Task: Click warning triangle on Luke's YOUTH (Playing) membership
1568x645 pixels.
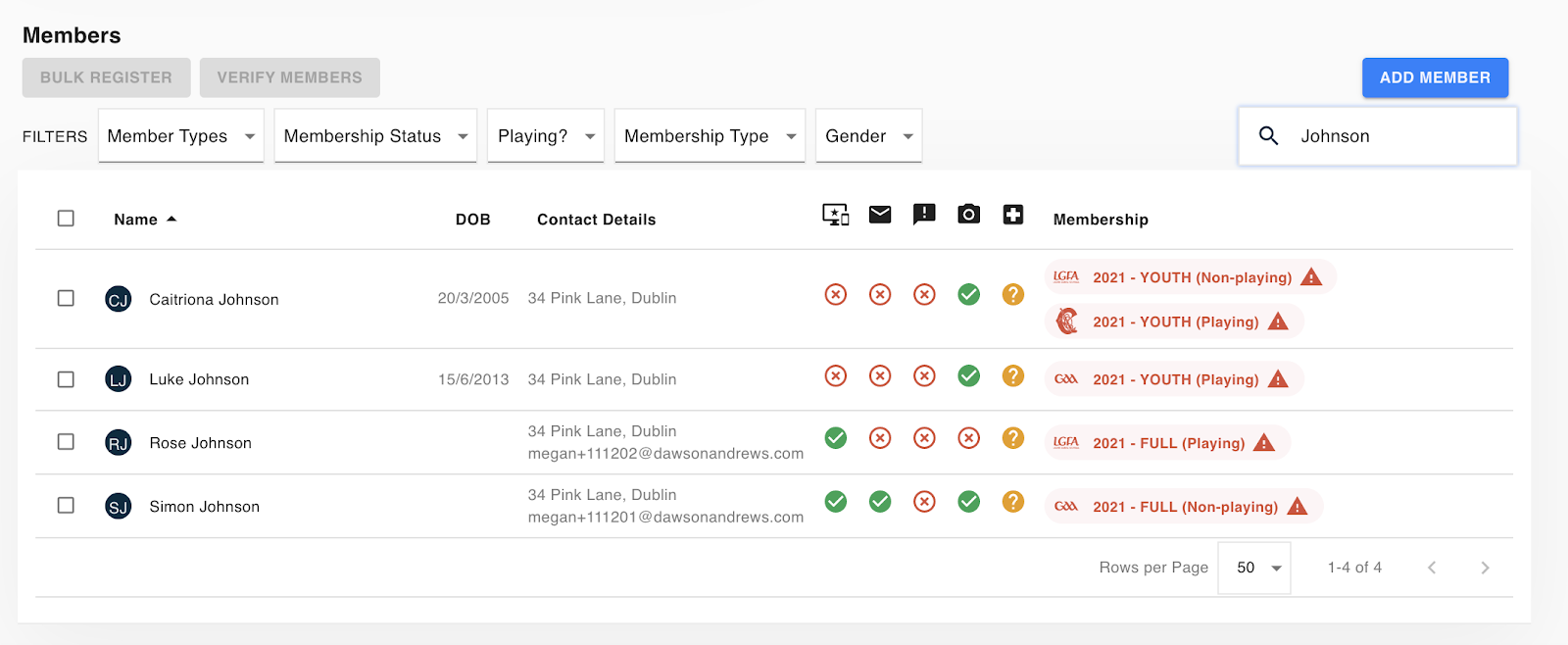Action: pos(1278,378)
